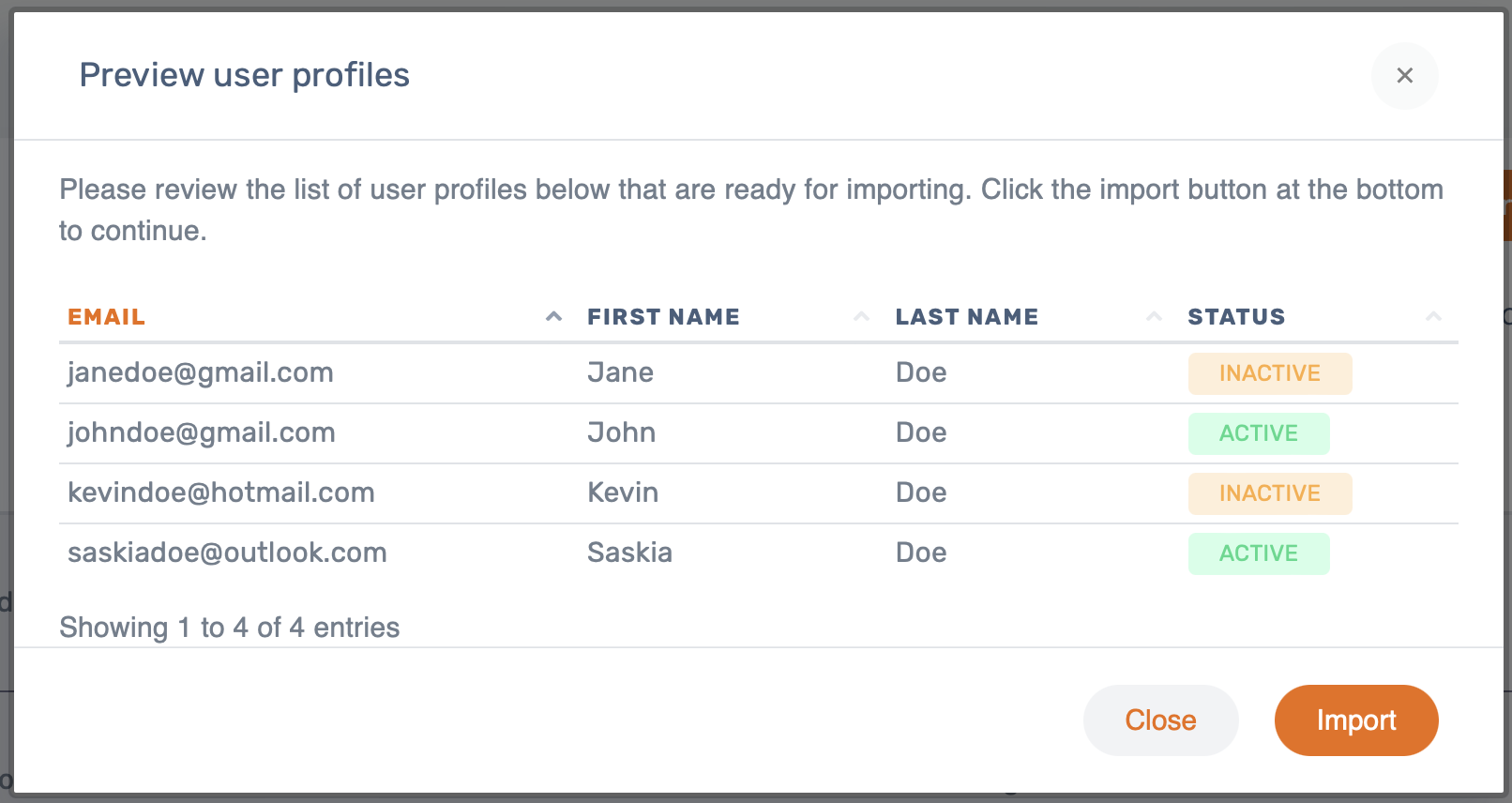Select the janedoe@gmail.com row email
This screenshot has height=803, width=1512.
pos(201,372)
